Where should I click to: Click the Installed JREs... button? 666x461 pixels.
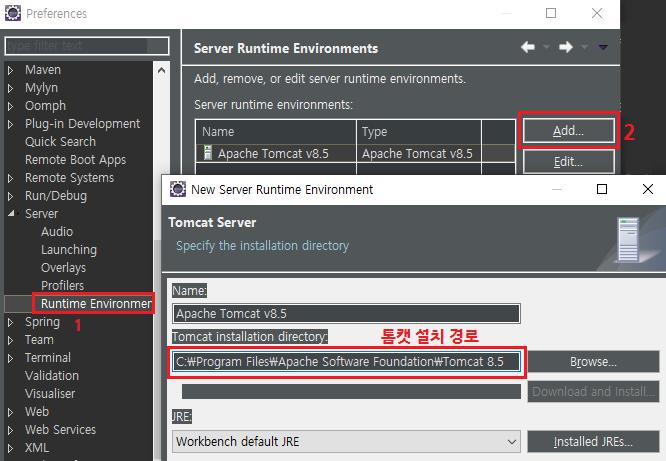point(593,441)
